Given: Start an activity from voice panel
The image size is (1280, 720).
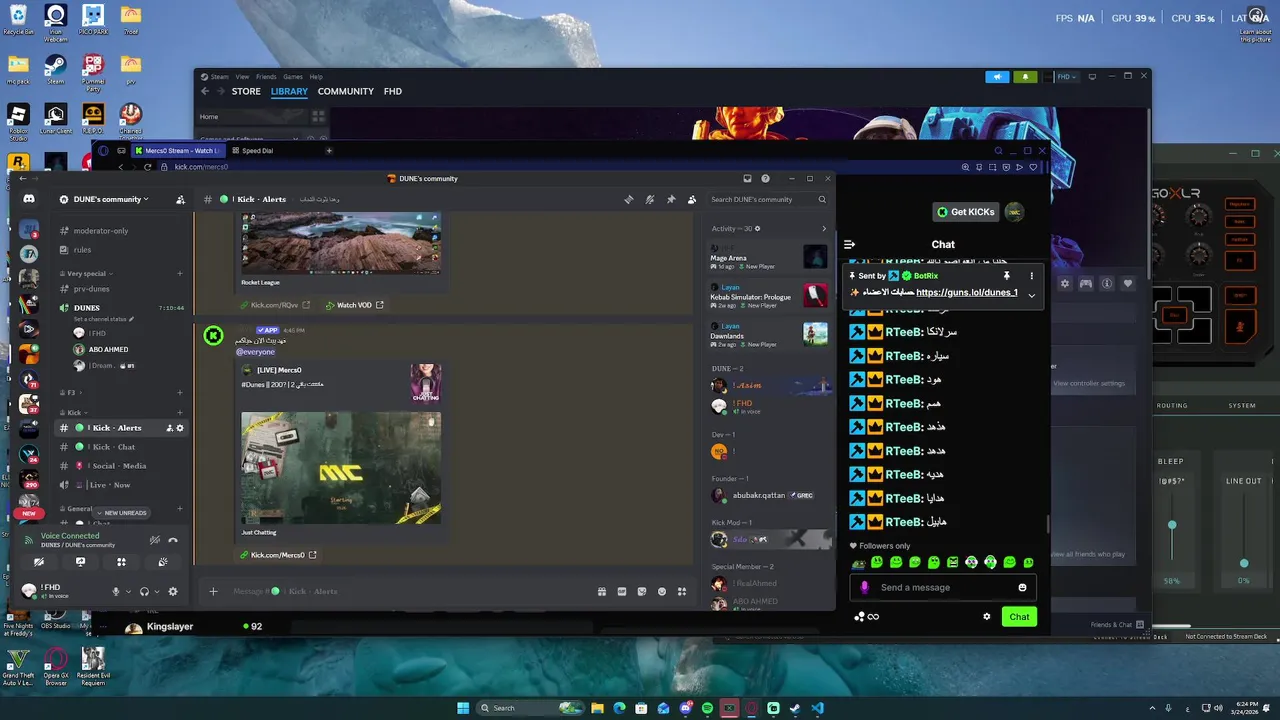Looking at the screenshot, I should point(121,562).
